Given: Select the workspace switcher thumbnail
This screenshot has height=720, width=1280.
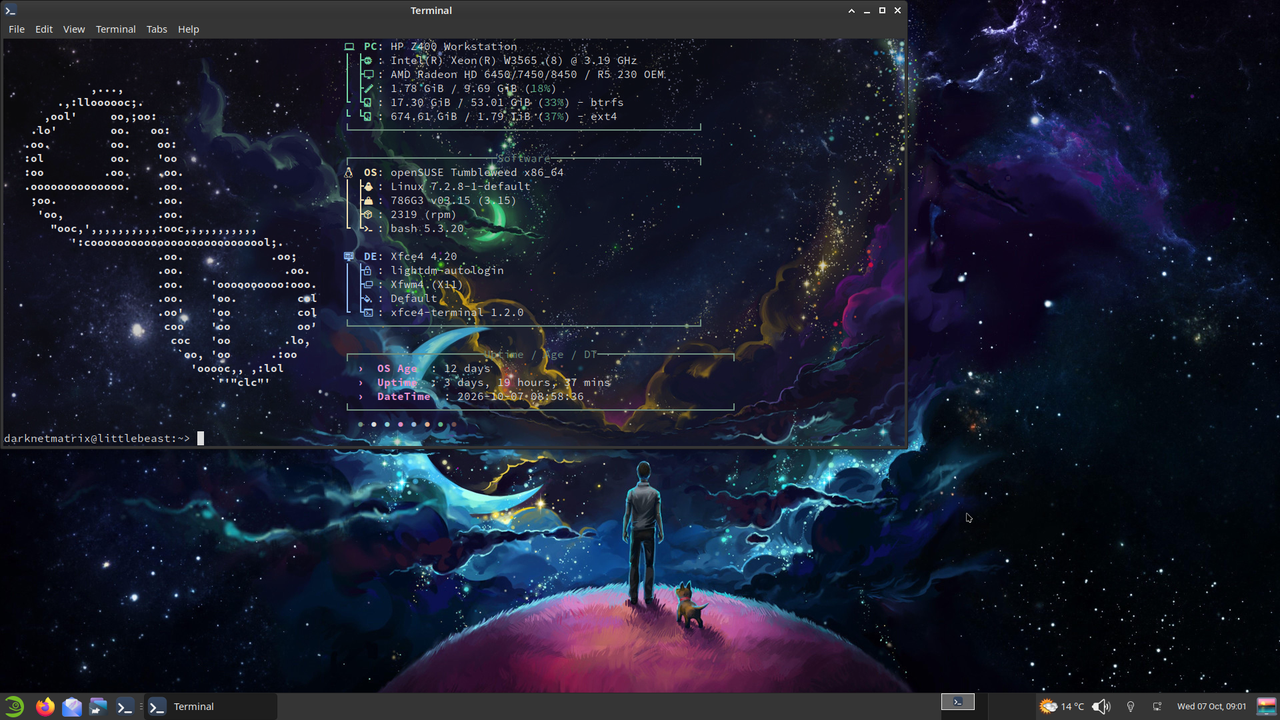Looking at the screenshot, I should [958, 702].
